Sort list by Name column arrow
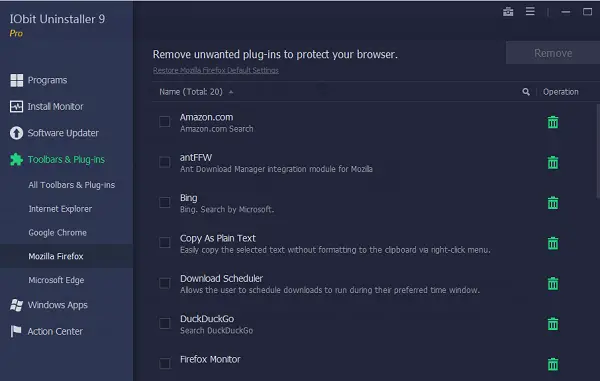Image resolution: width=600 pixels, height=381 pixels. (231, 92)
